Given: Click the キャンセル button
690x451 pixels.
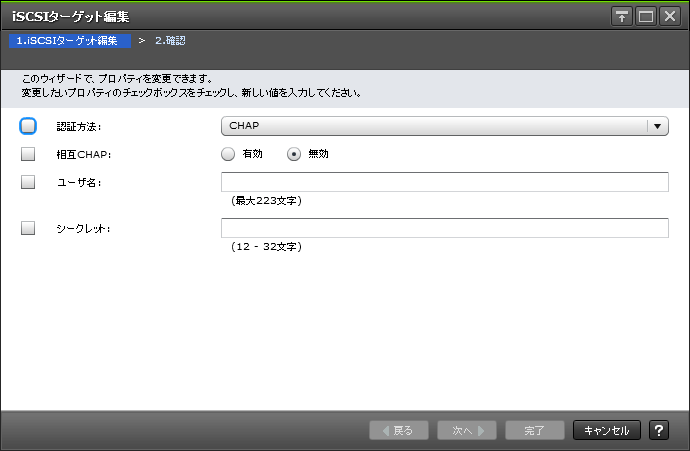Looking at the screenshot, I should tap(607, 430).
